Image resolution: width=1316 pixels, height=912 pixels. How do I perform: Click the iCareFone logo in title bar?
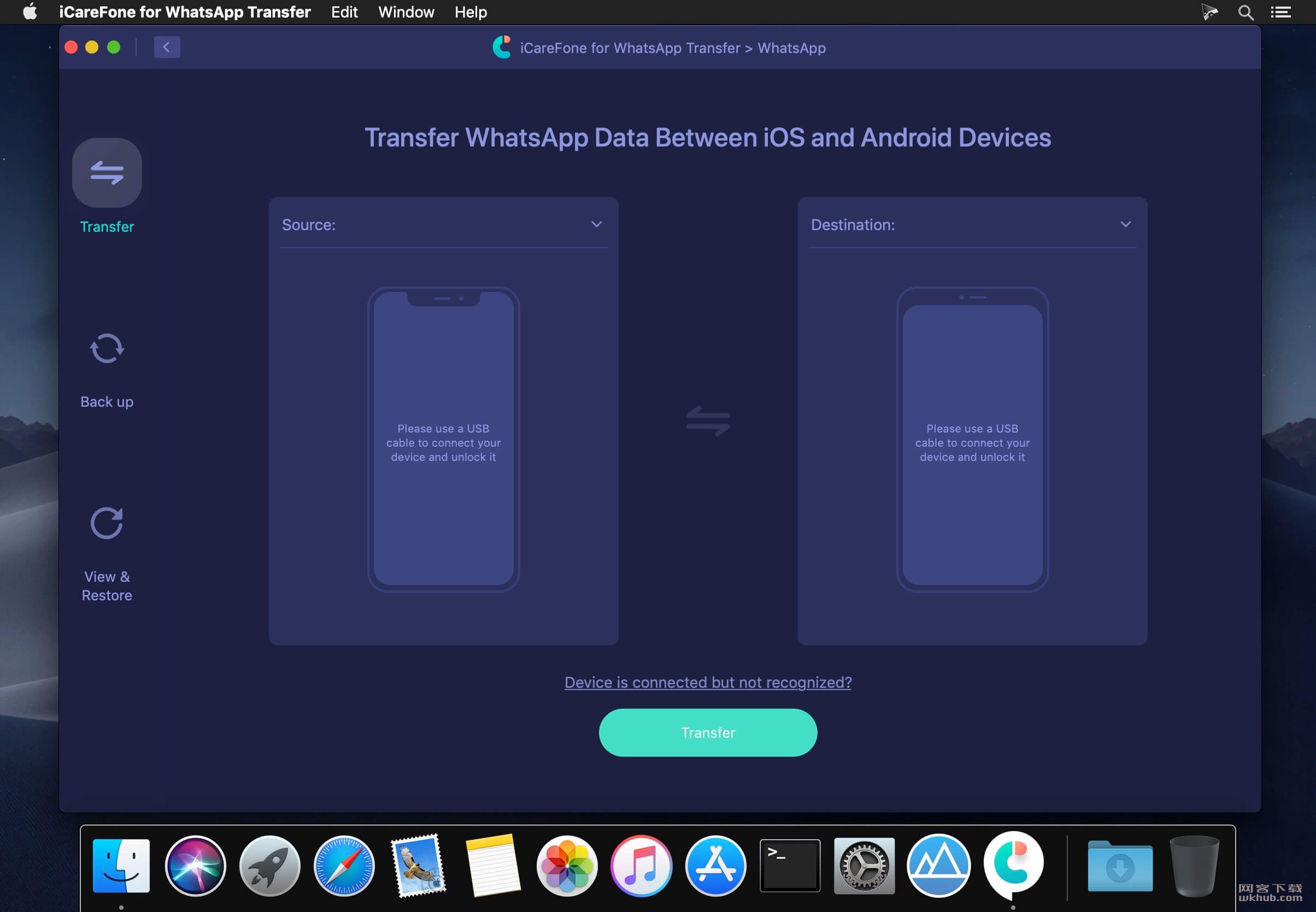point(502,48)
